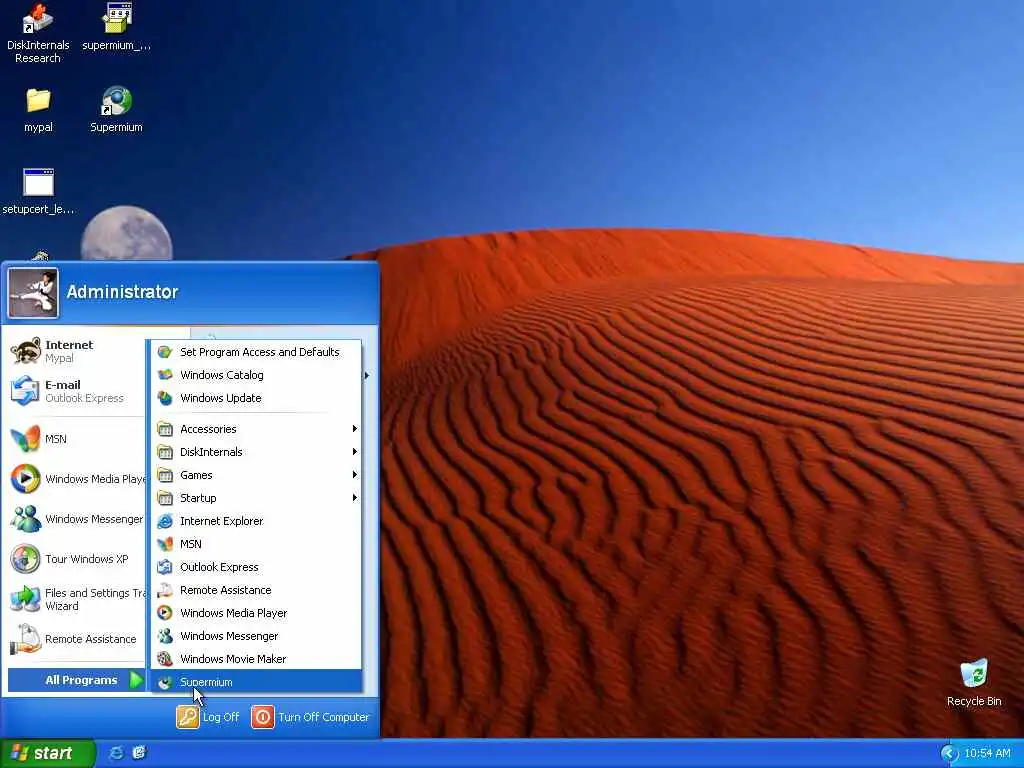This screenshot has height=768, width=1024.
Task: Click the 10:54 AM taskbar clock
Action: 987,754
